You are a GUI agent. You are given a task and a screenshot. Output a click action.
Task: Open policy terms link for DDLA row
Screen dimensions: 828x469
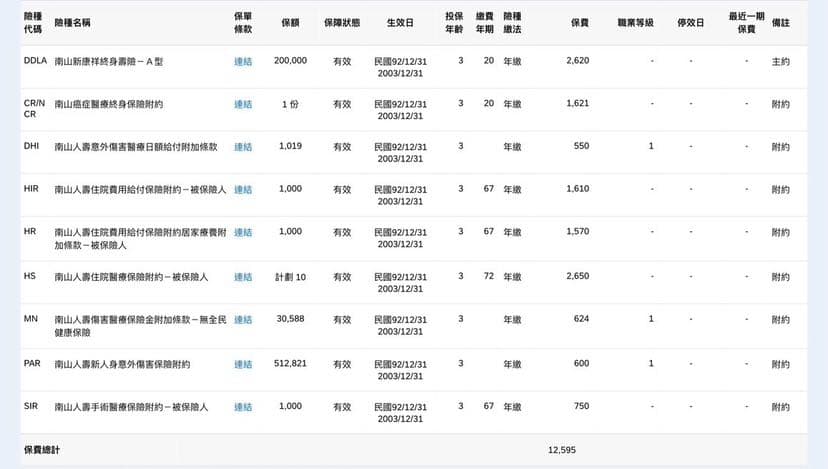(x=243, y=61)
